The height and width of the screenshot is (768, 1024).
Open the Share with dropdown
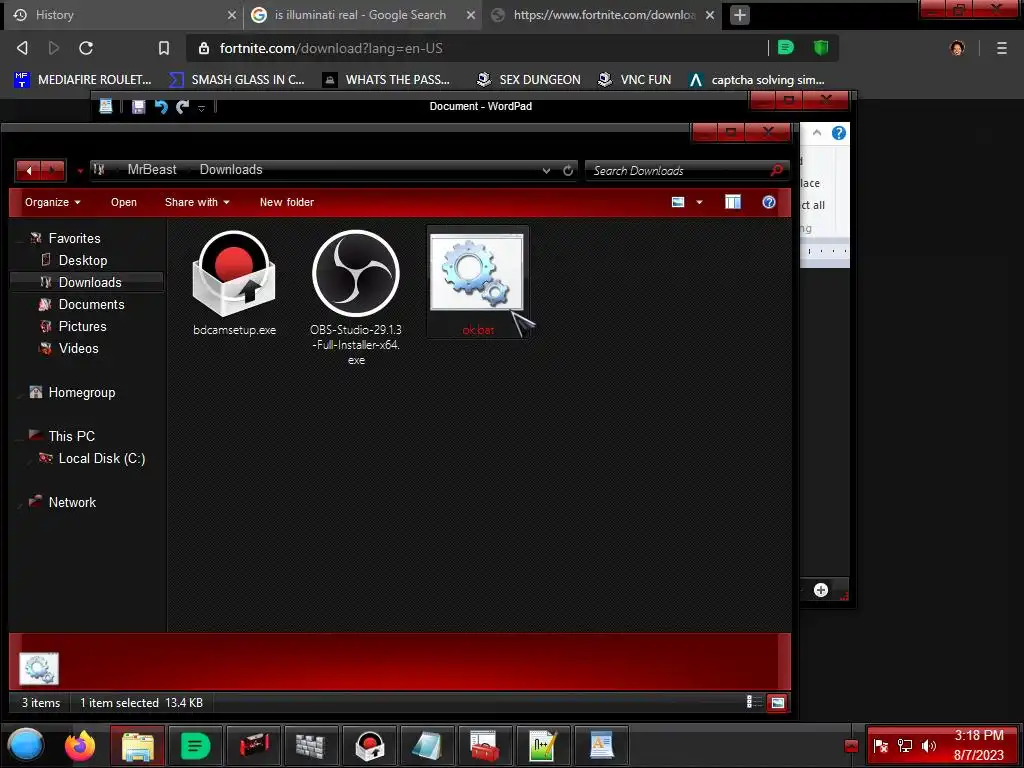197,202
